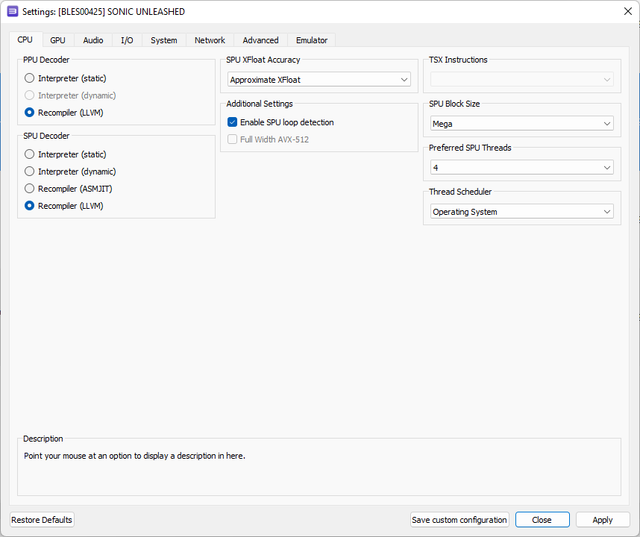Click the PPU Decoder group label
Viewport: 640px width, 537px height.
46,60
